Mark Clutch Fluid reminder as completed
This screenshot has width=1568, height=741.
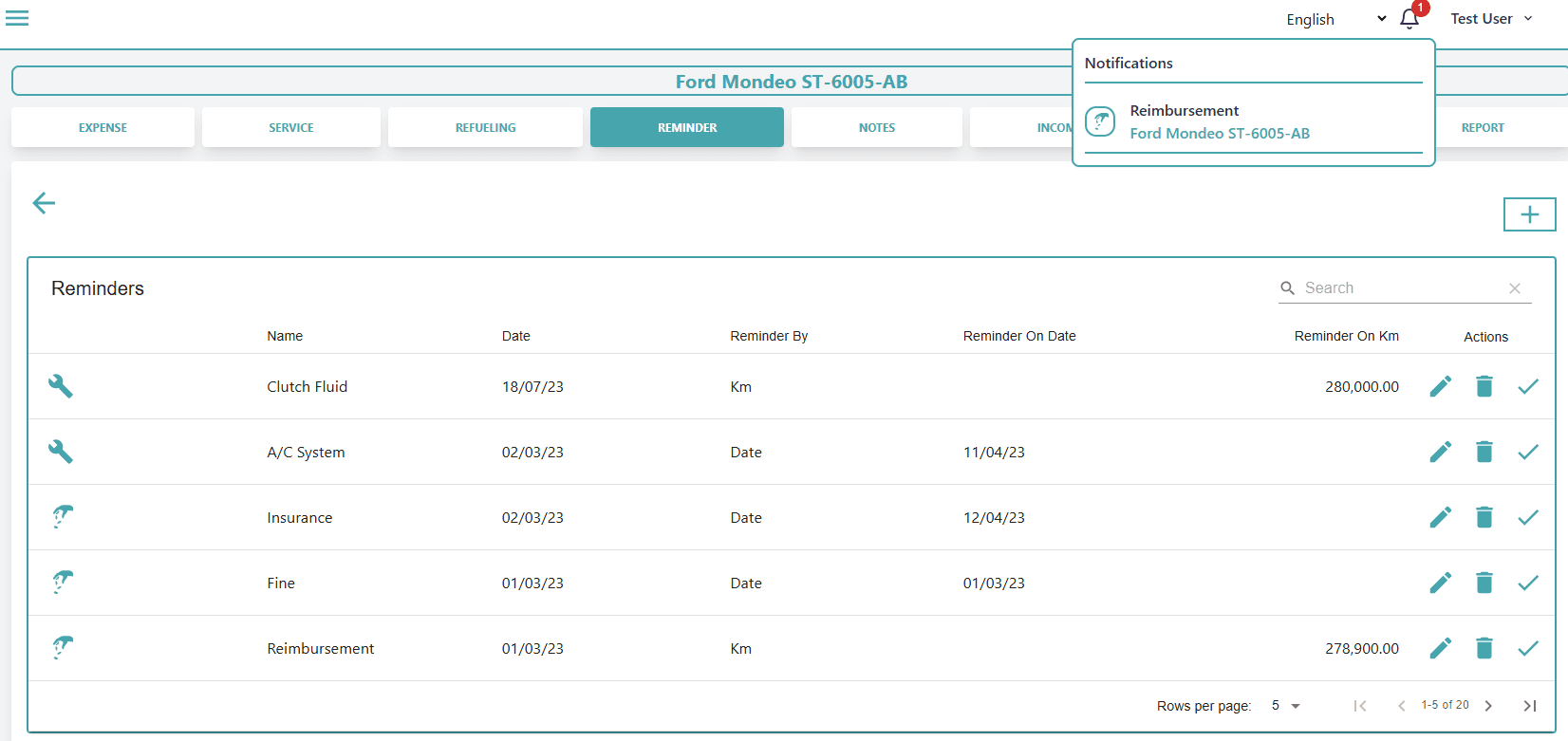pos(1527,386)
